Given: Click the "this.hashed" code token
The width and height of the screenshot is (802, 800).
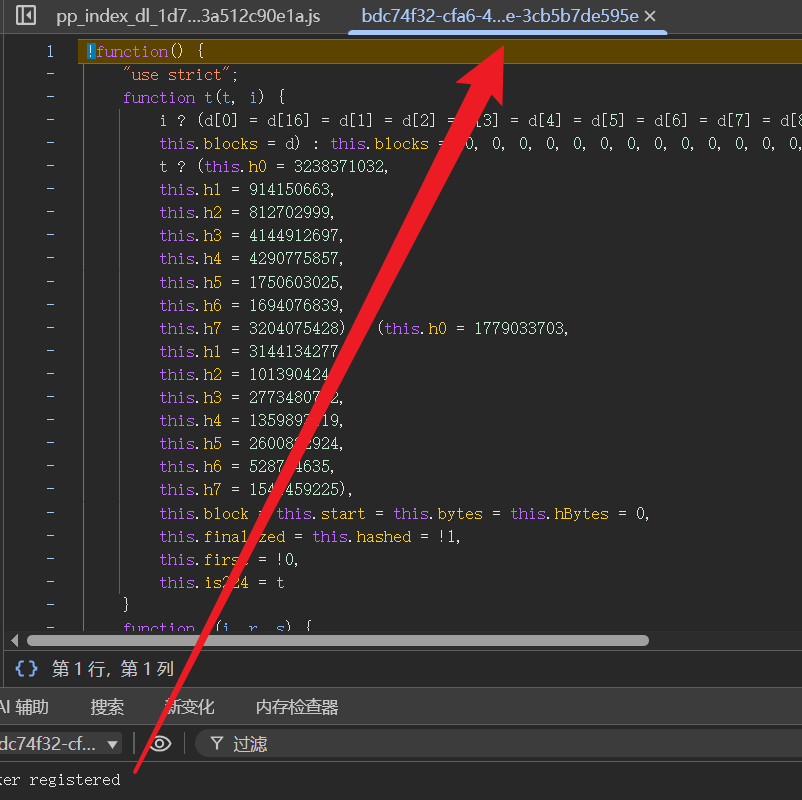Looking at the screenshot, I should click(x=362, y=537).
